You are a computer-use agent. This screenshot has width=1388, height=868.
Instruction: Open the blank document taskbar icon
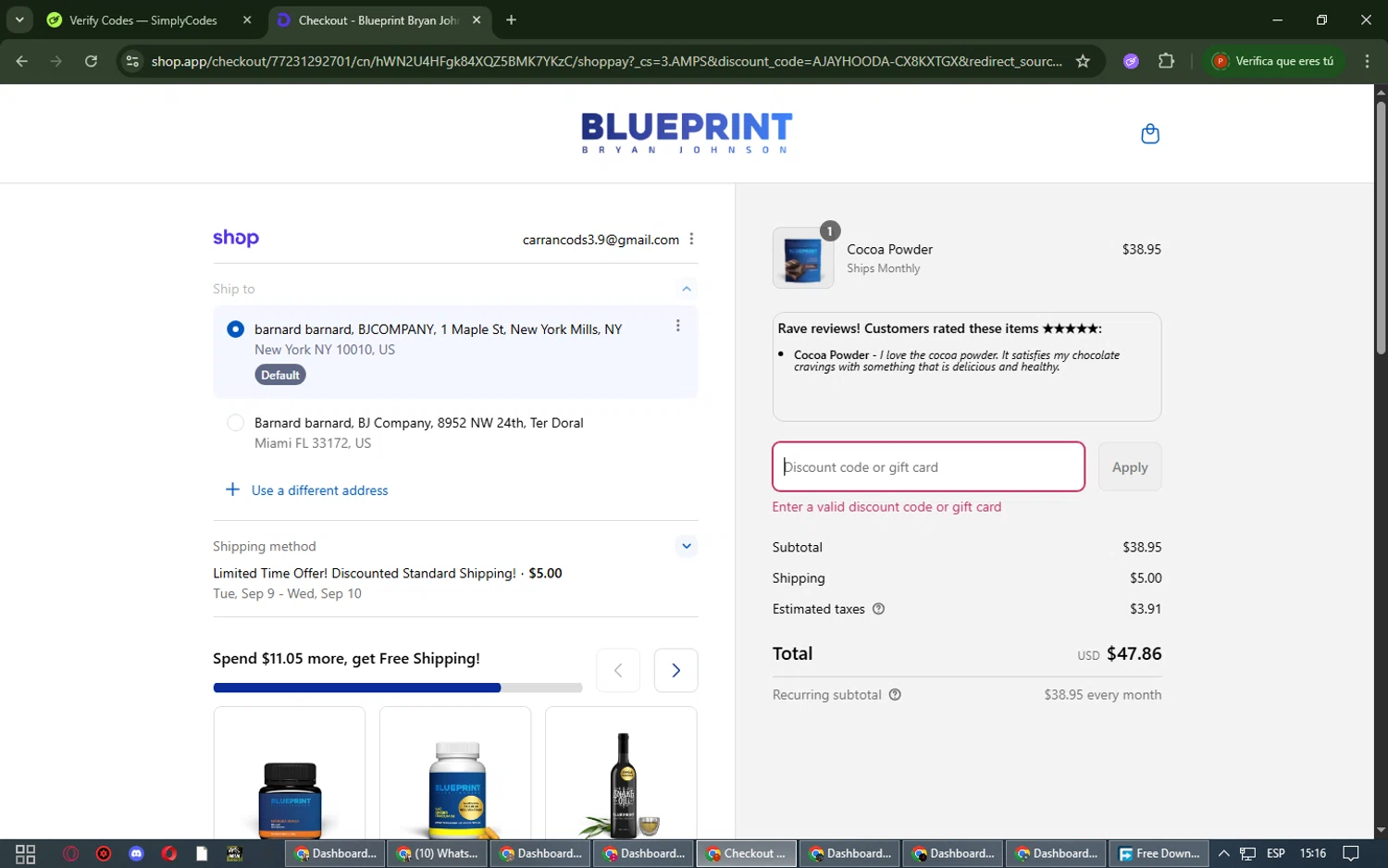pyautogui.click(x=202, y=853)
